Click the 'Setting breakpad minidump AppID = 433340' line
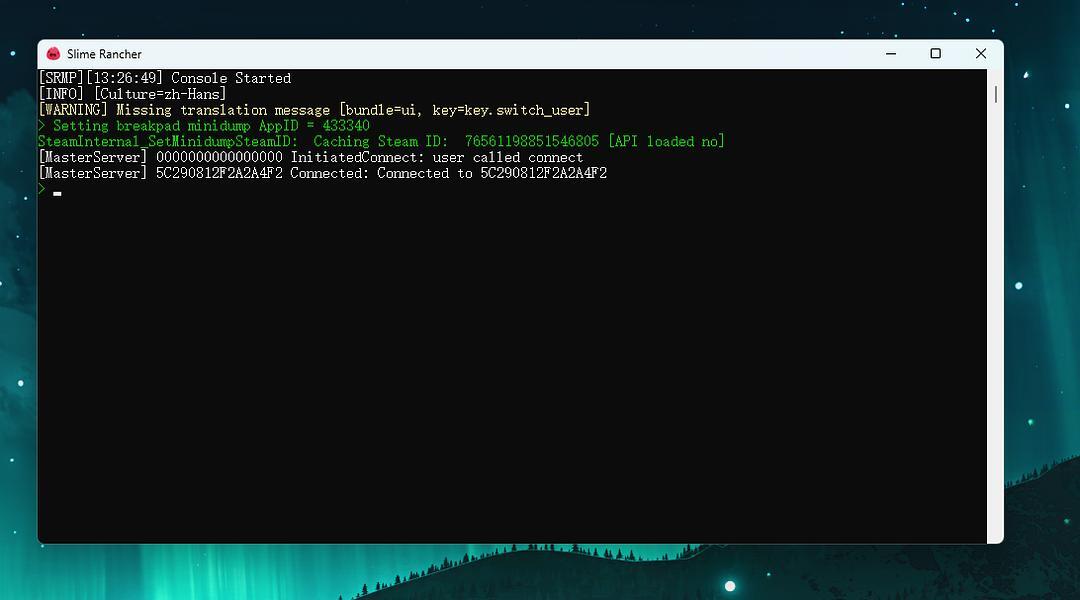Image resolution: width=1080 pixels, height=600 pixels. [204, 125]
